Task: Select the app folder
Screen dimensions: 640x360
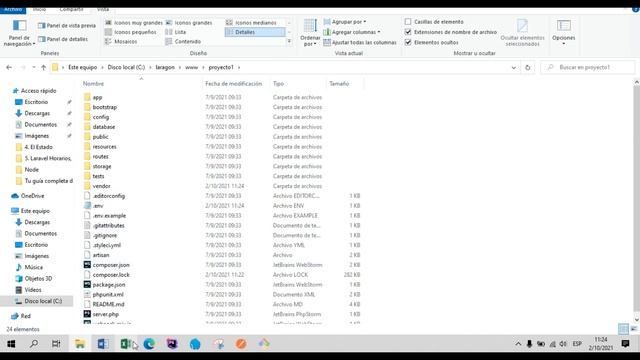Action: tap(97, 97)
